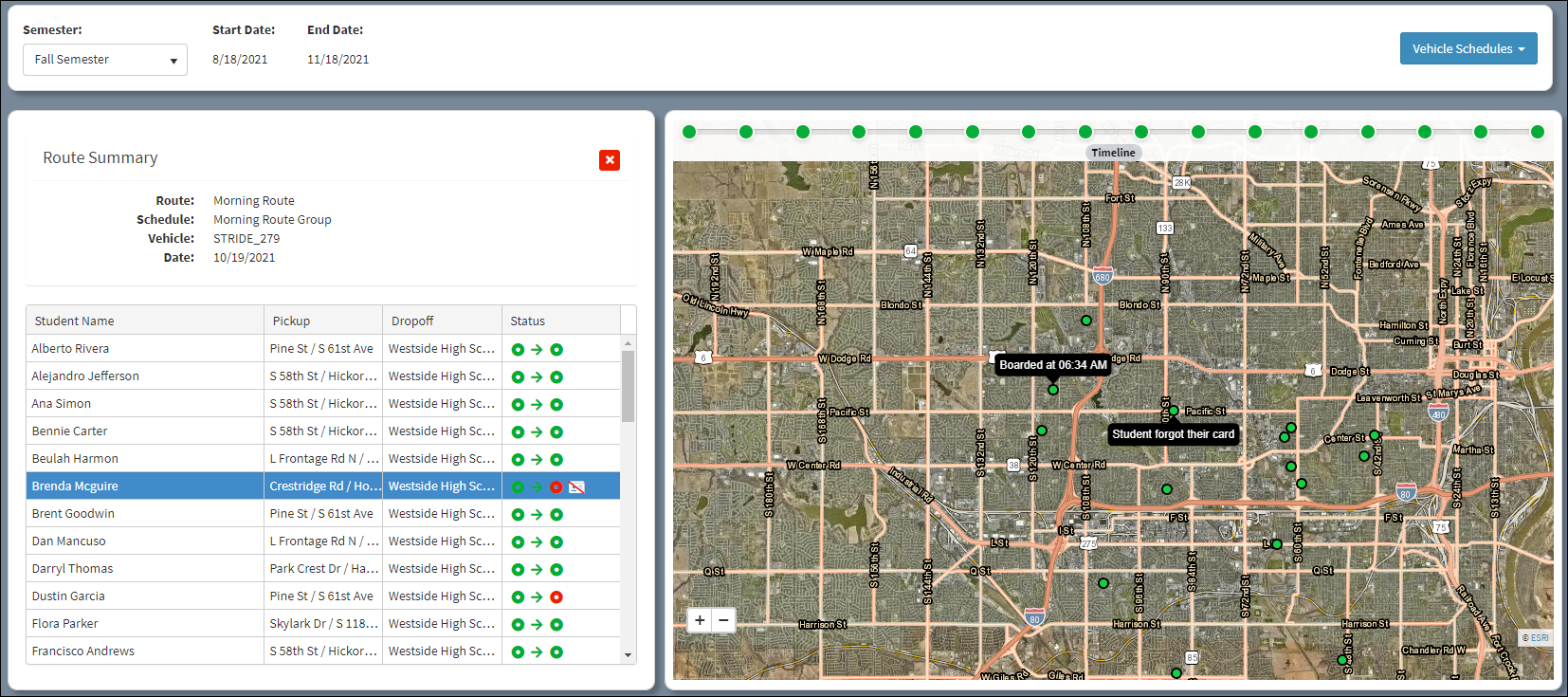The image size is (1568, 697).
Task: Click green dropoff status icon for Alberto Rivera
Action: click(556, 350)
